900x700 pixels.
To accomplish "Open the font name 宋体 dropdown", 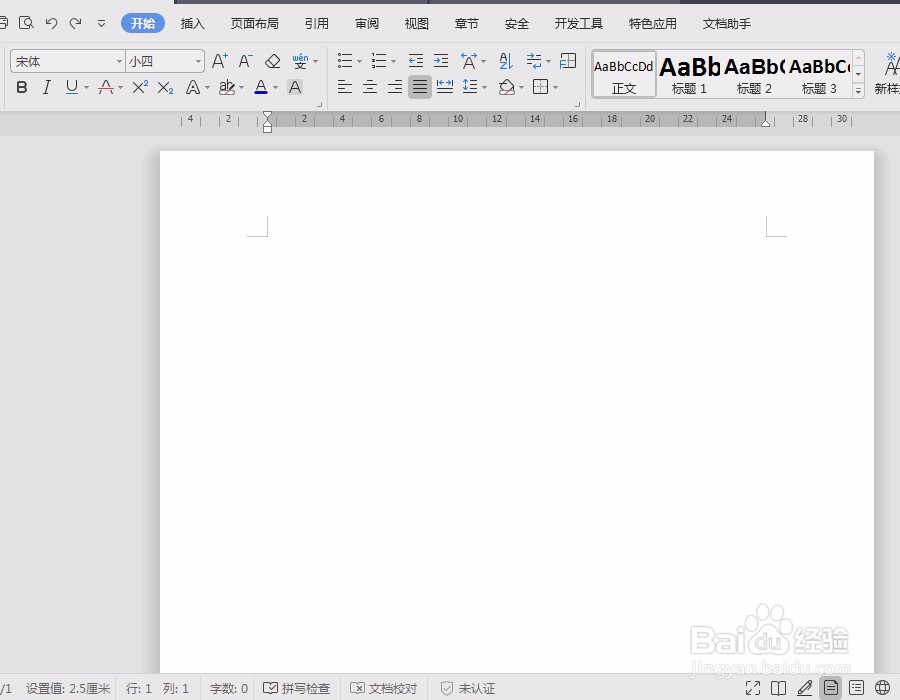I will tap(119, 61).
